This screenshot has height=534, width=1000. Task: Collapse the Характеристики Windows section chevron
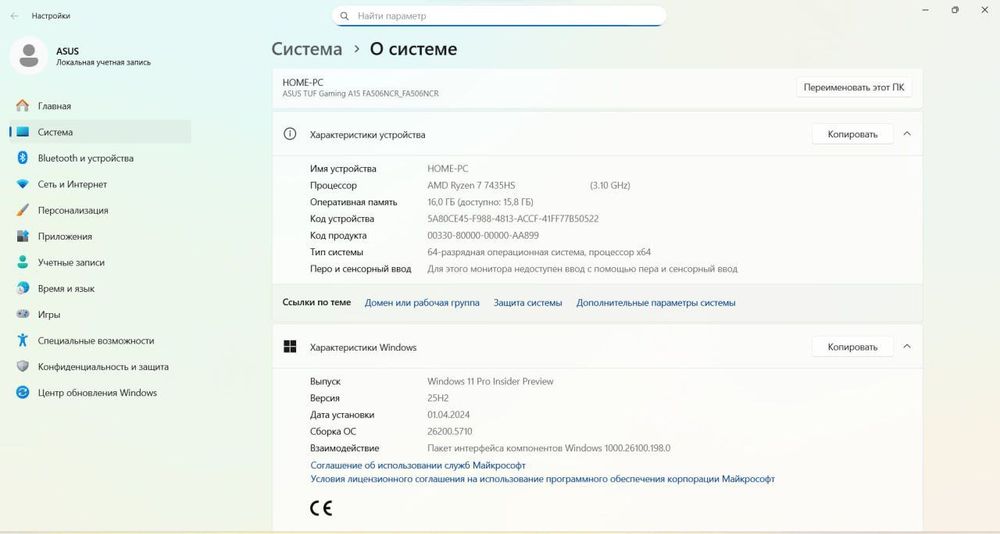point(907,346)
